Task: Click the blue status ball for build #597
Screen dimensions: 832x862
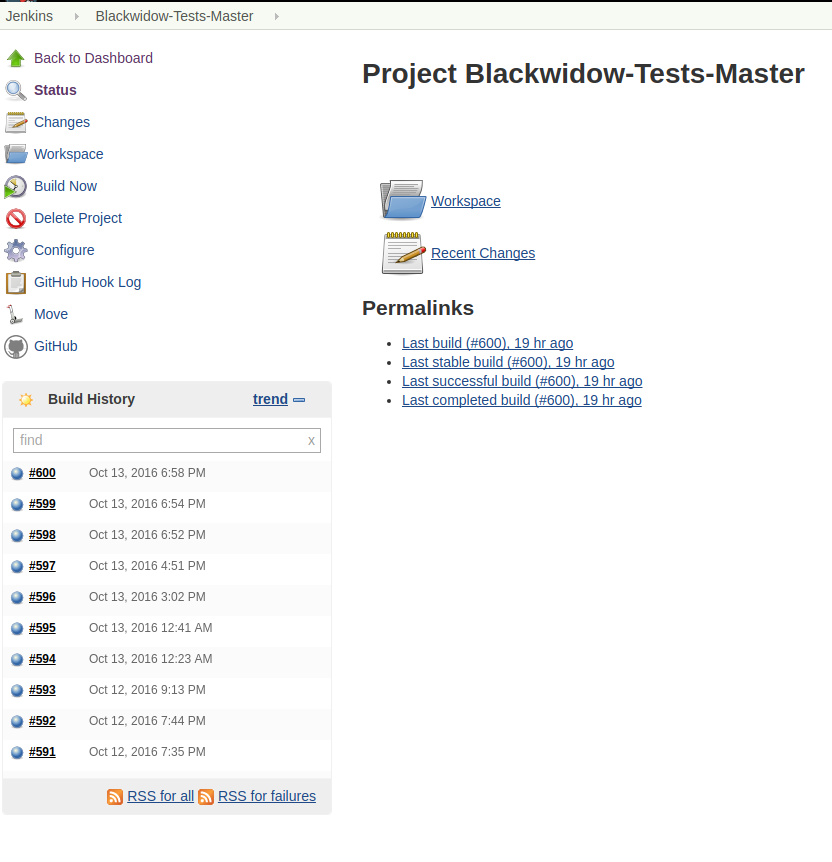Action: coord(17,566)
